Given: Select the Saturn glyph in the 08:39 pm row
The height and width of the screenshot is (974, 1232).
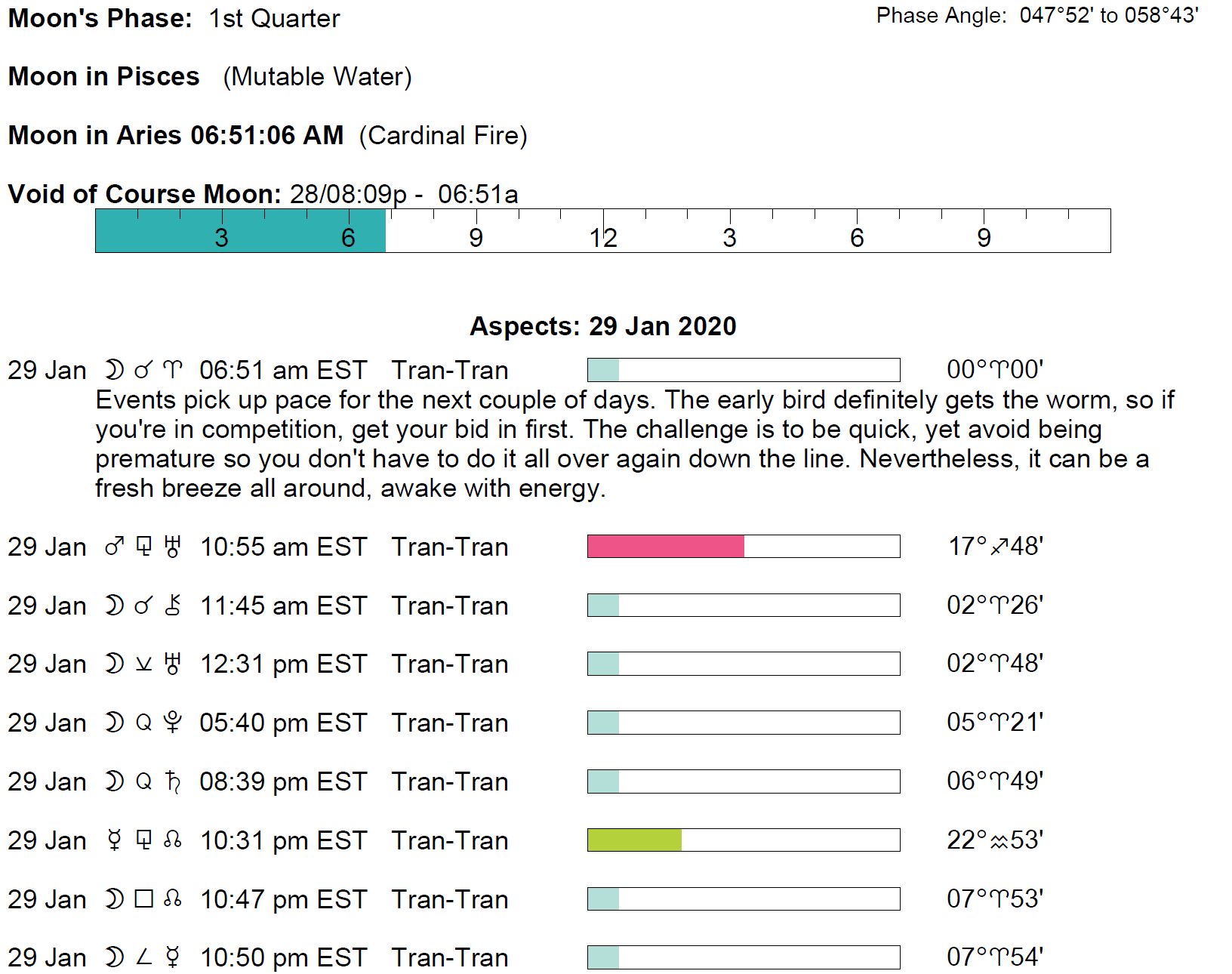Looking at the screenshot, I should (173, 781).
